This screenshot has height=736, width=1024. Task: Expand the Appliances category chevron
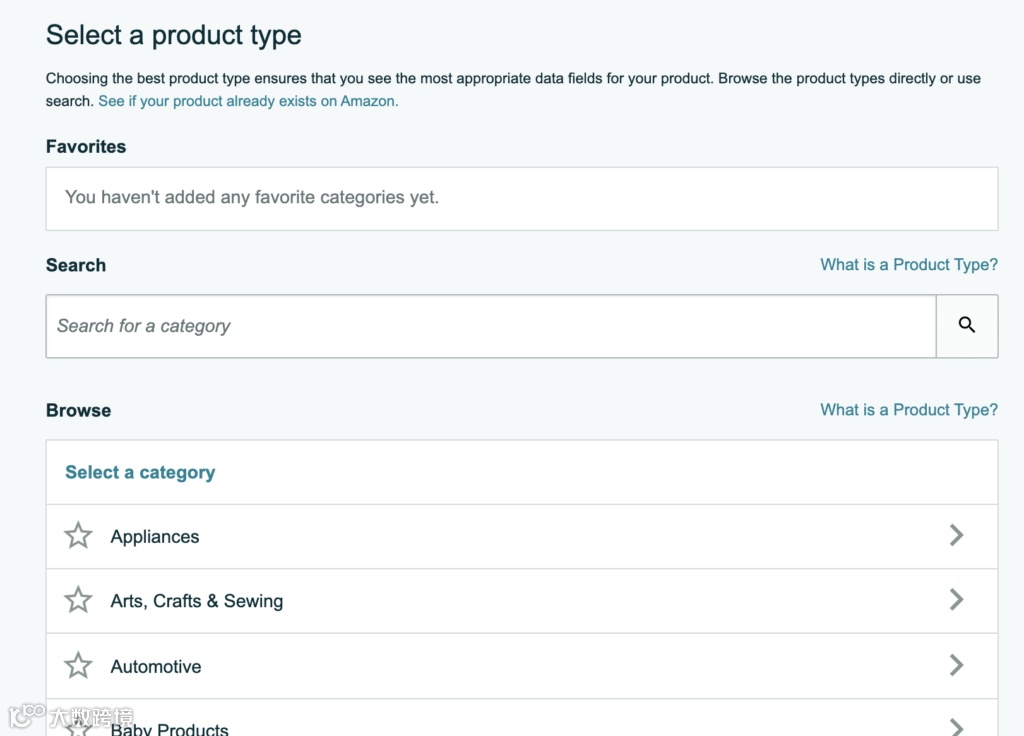click(956, 535)
